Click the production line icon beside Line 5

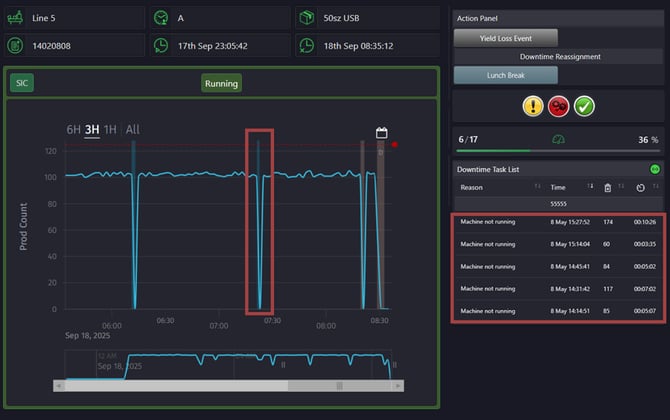(x=15, y=18)
